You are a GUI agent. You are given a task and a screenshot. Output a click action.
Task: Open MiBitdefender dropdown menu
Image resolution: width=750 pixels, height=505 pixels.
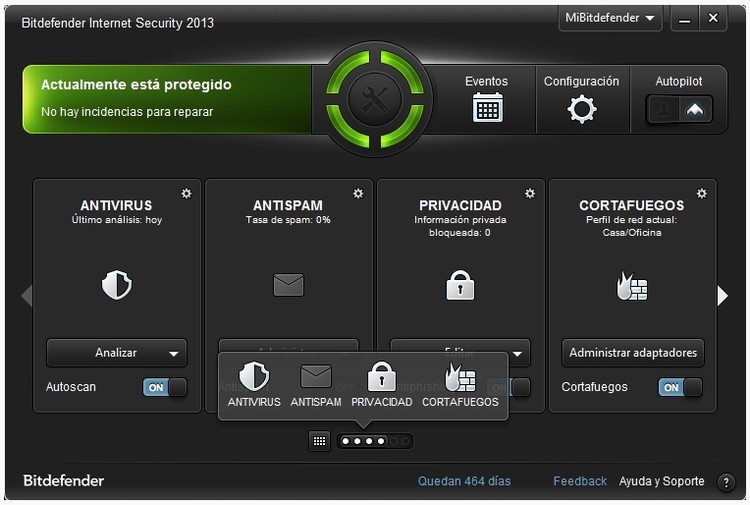coord(610,18)
